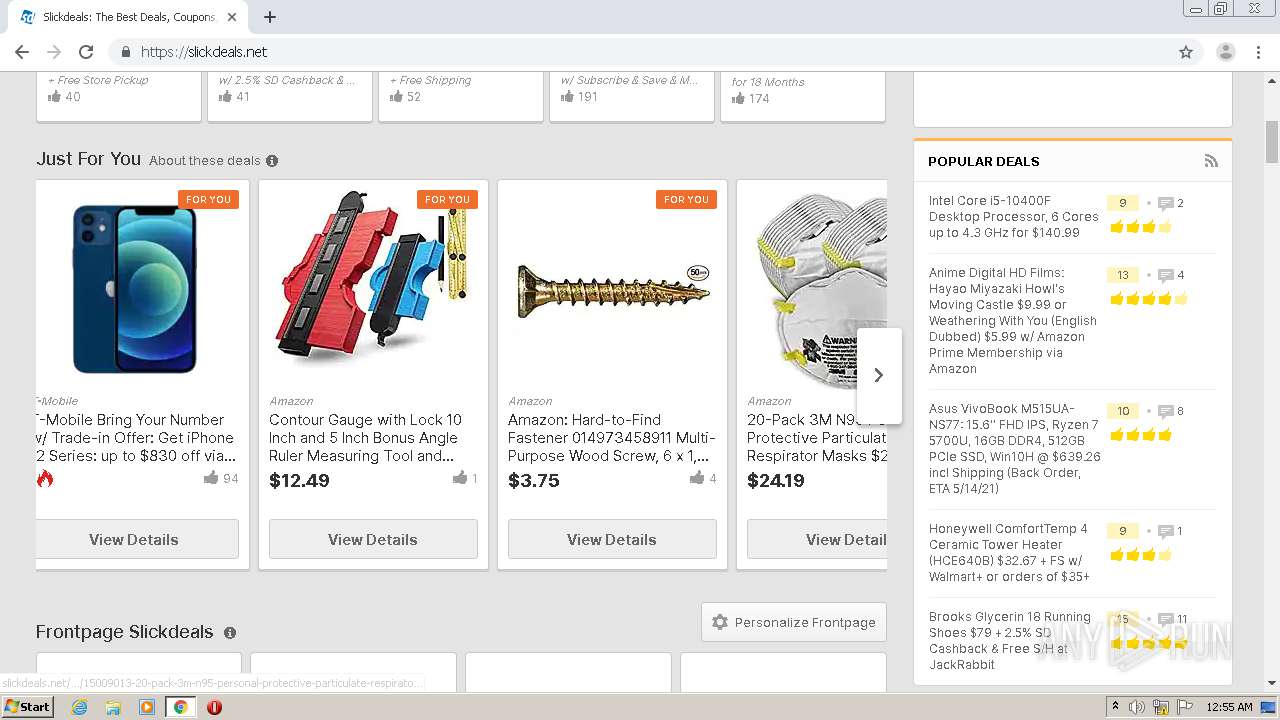This screenshot has height=720, width=1280.
Task: Open Honeywell ComfortTemp heater deal link
Action: coord(1010,553)
